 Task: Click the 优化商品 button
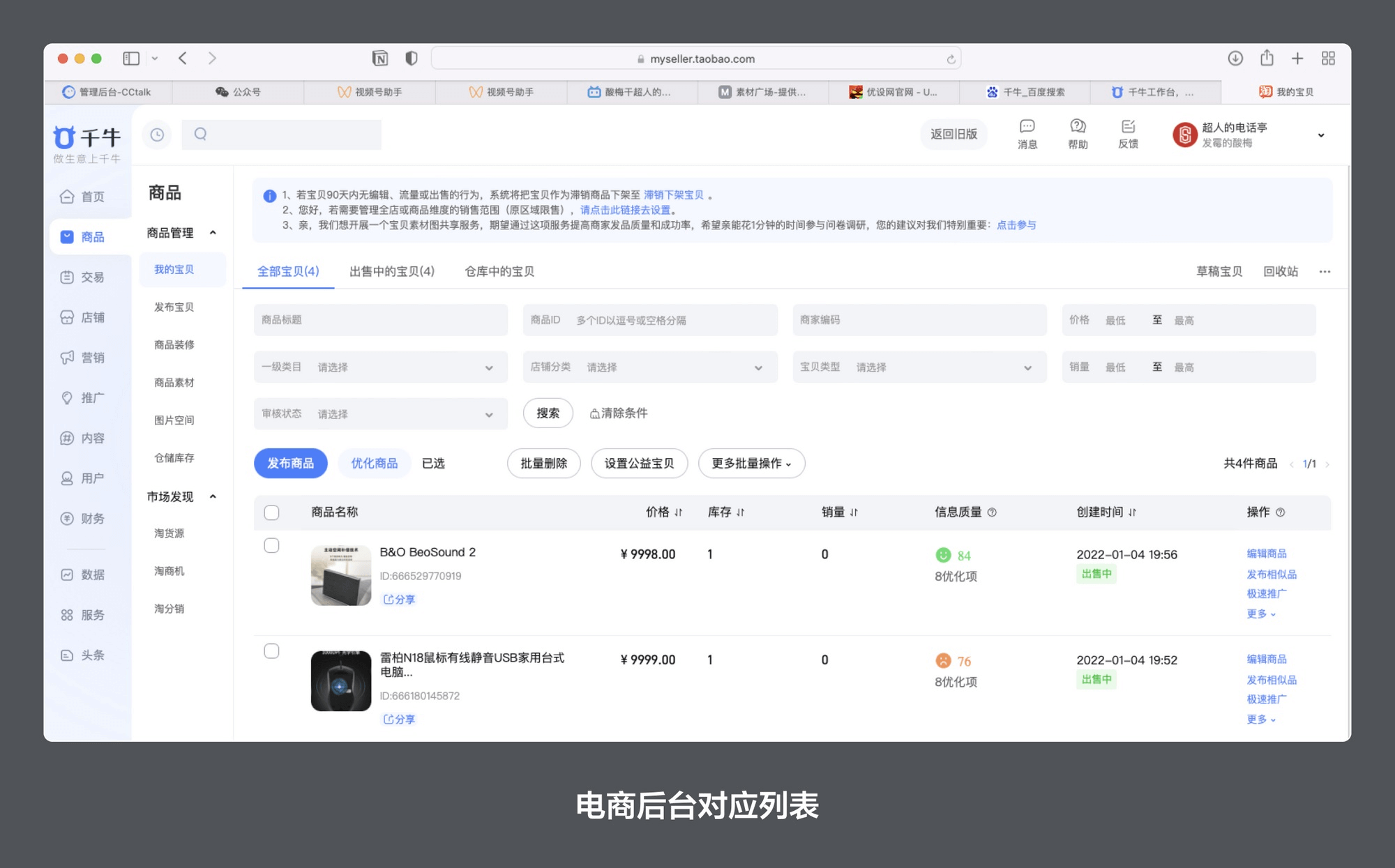375,464
